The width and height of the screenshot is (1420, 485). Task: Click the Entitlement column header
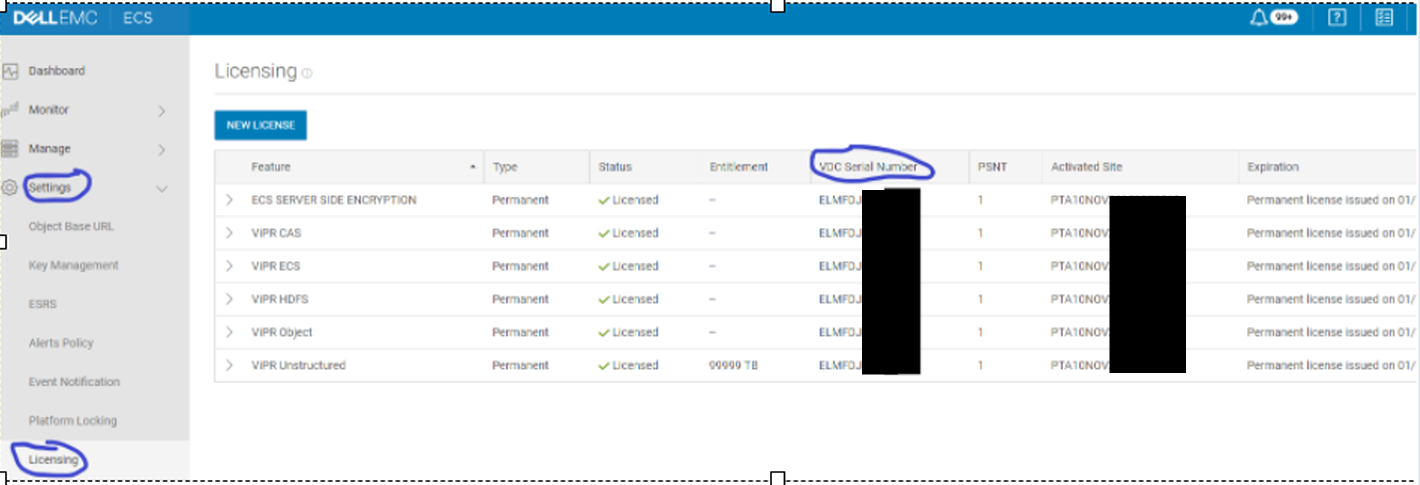click(738, 167)
